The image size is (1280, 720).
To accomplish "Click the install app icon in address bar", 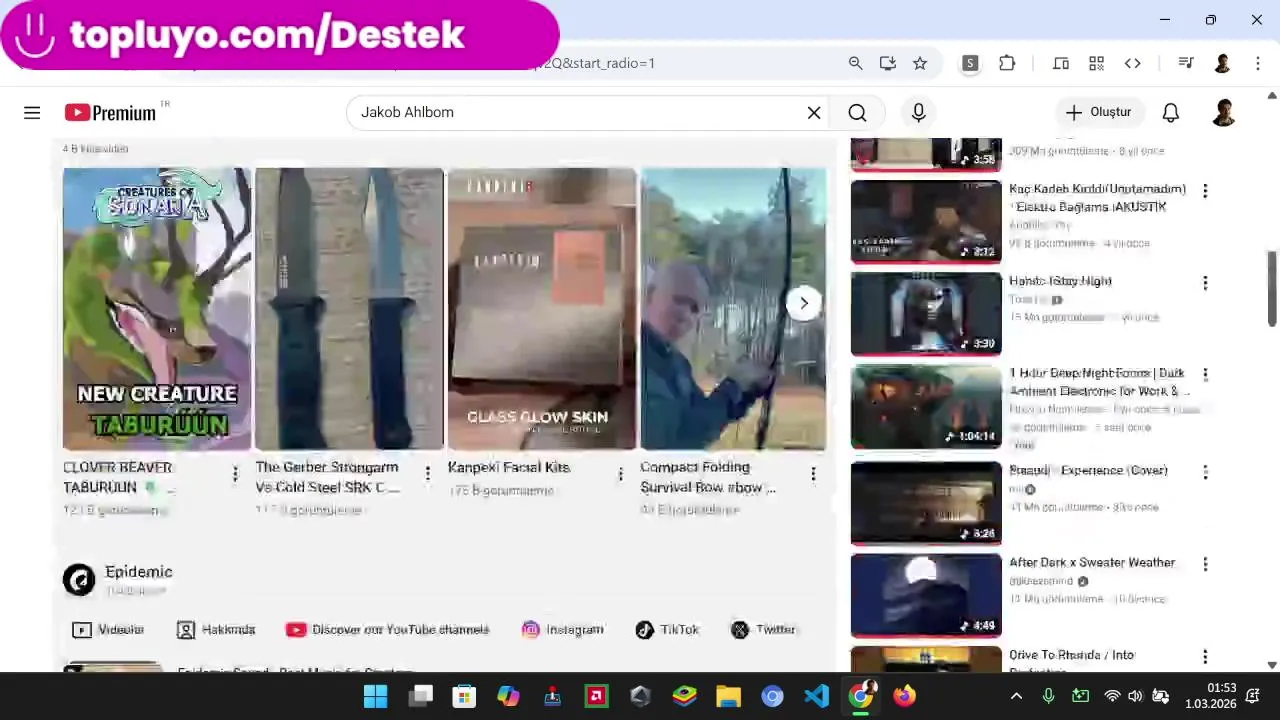I will tap(887, 63).
